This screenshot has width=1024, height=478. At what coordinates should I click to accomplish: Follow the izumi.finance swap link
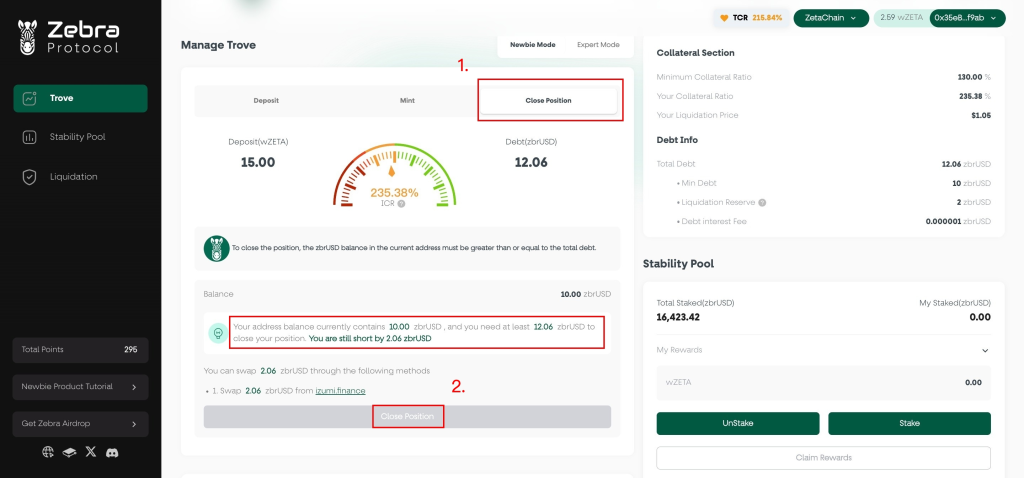340,390
